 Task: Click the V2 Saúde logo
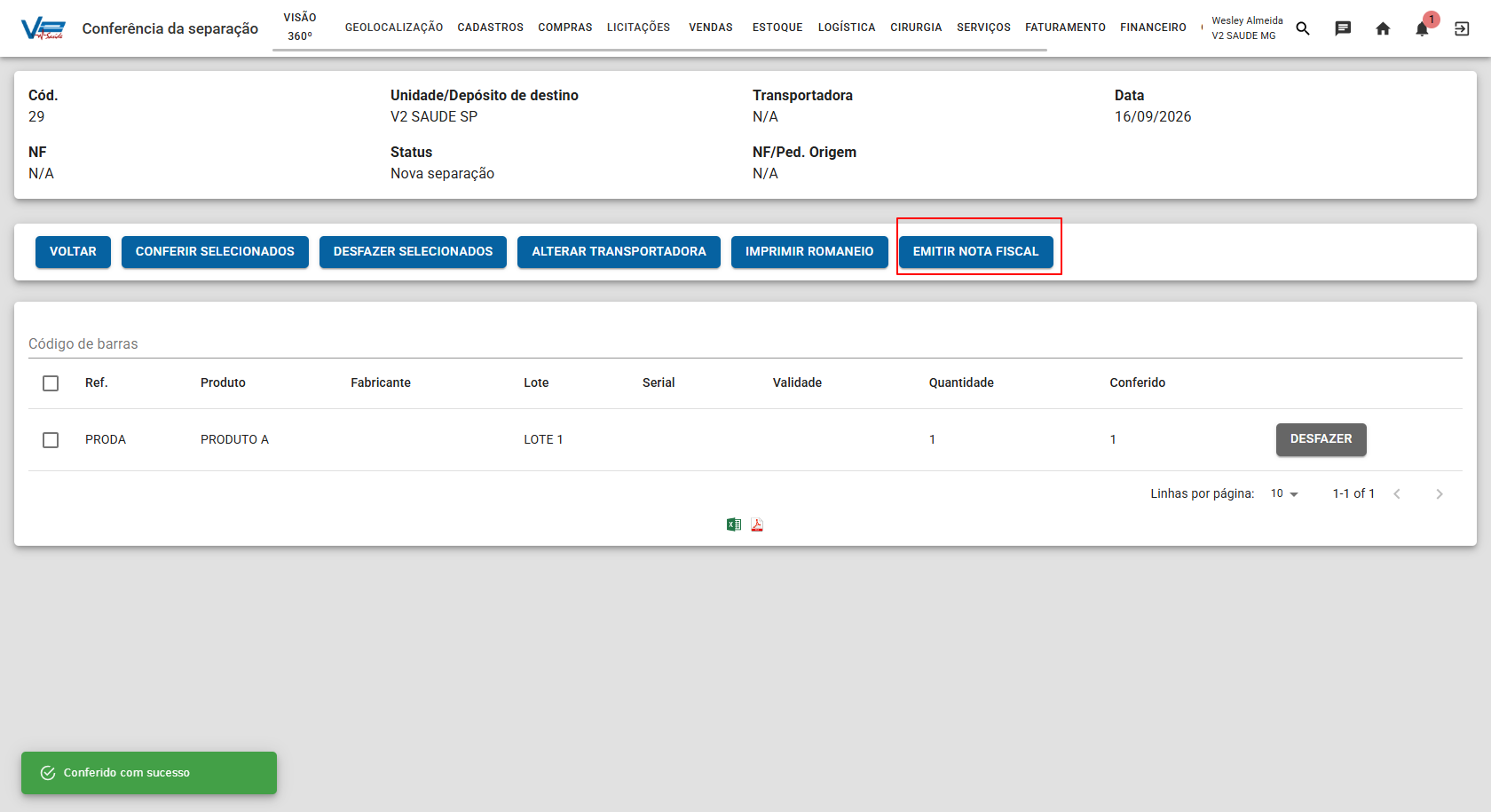43,28
